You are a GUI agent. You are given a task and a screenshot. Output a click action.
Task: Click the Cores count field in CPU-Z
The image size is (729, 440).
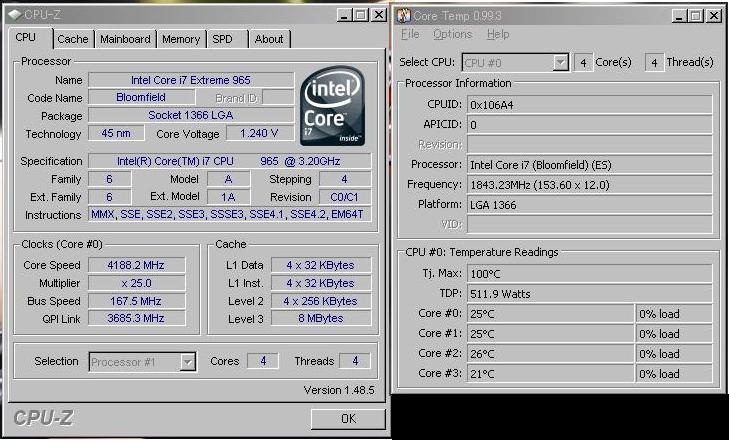click(x=263, y=361)
